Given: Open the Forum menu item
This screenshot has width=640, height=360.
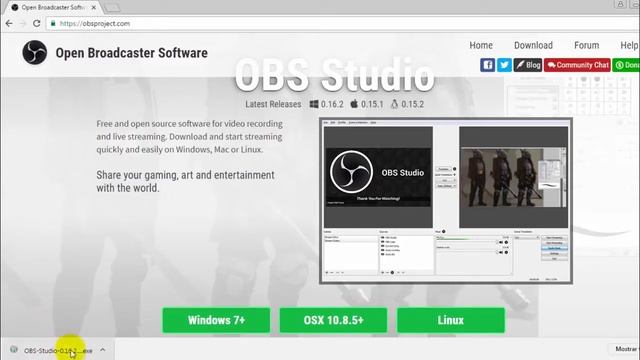Looking at the screenshot, I should click(587, 45).
